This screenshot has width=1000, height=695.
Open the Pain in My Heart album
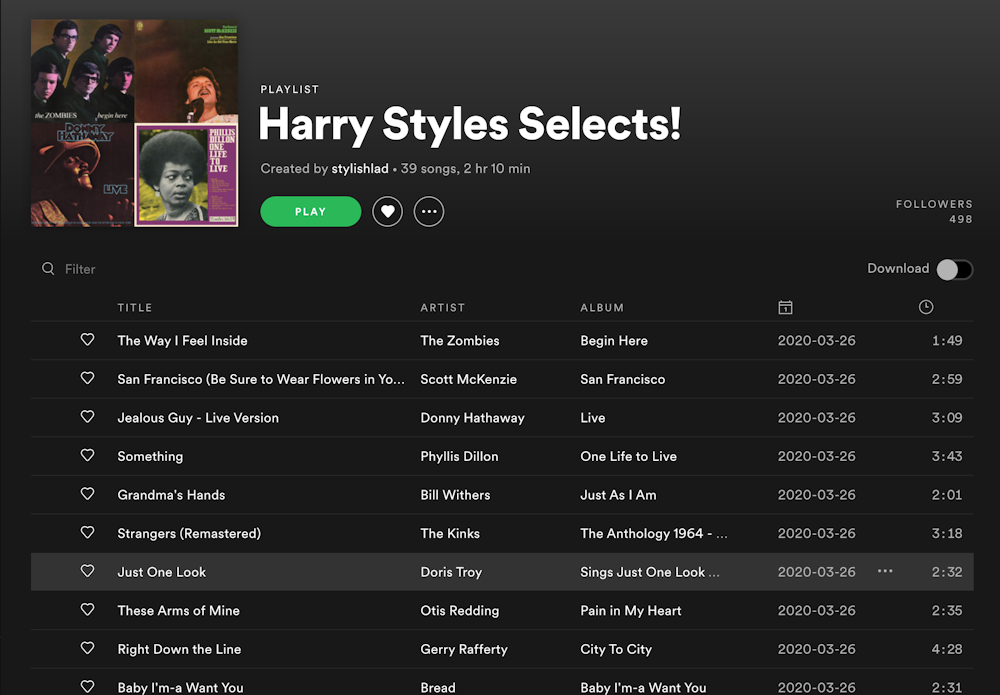click(631, 611)
